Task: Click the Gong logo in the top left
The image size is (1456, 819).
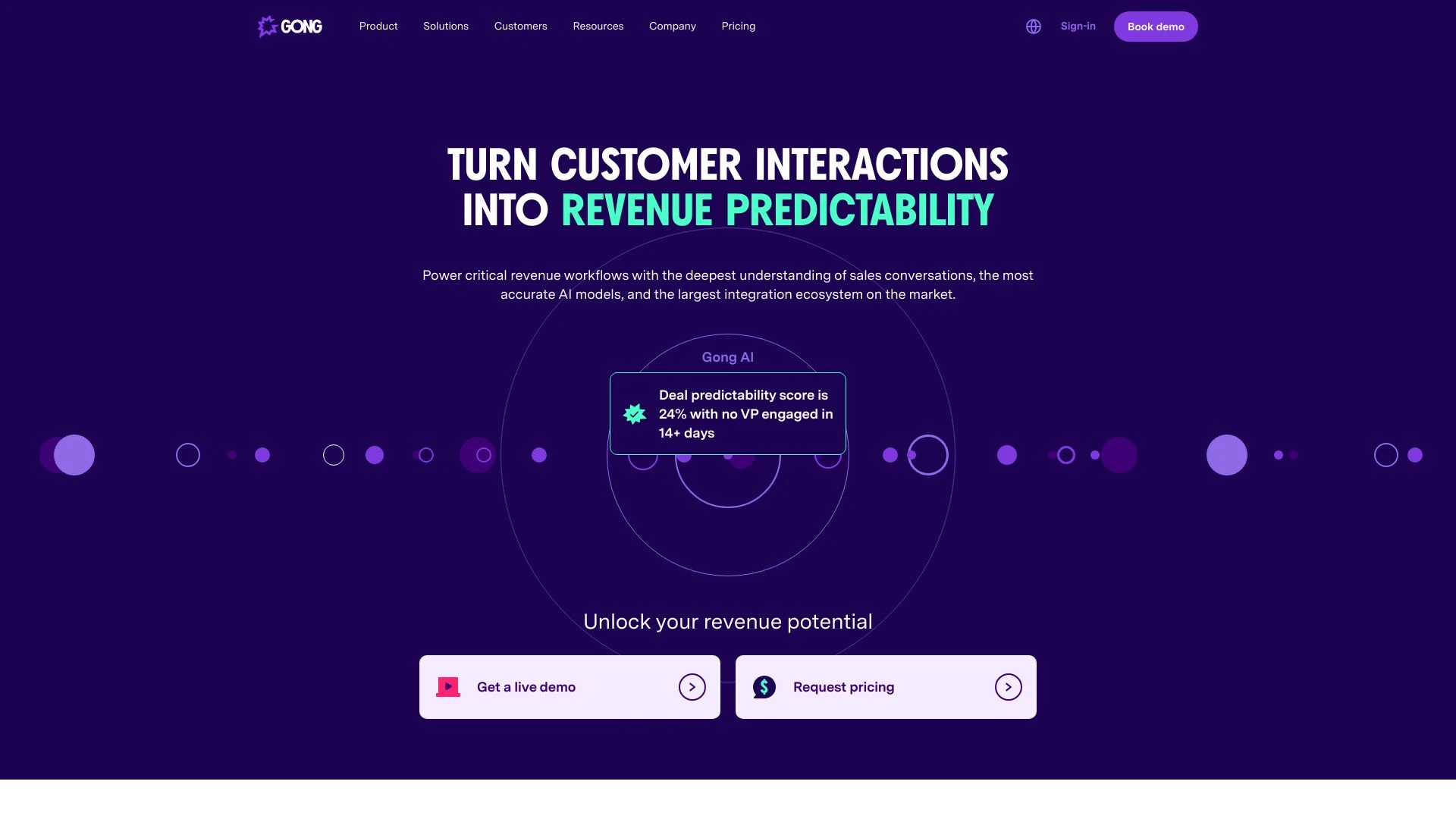Action: pos(289,26)
